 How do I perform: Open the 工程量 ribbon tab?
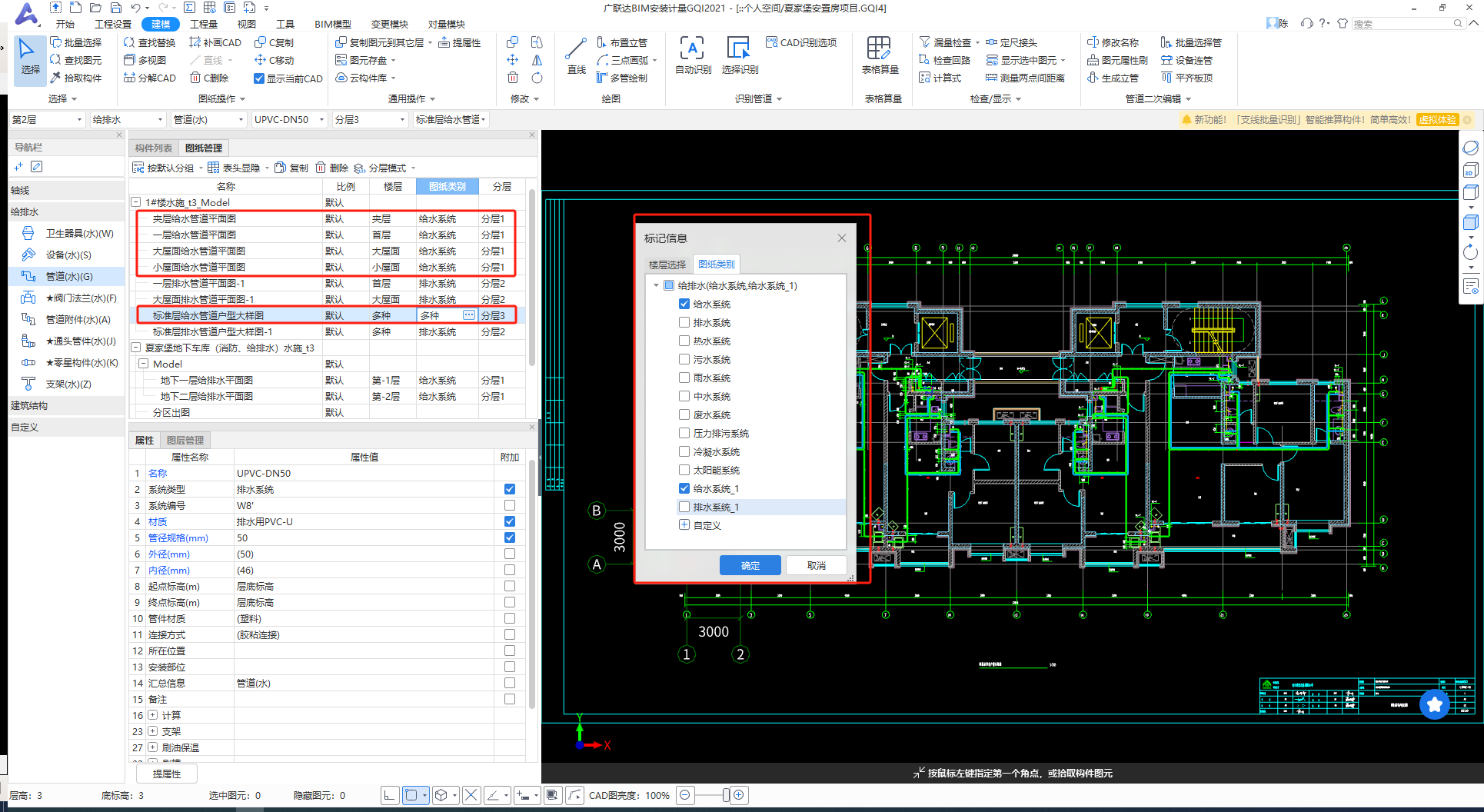(204, 24)
